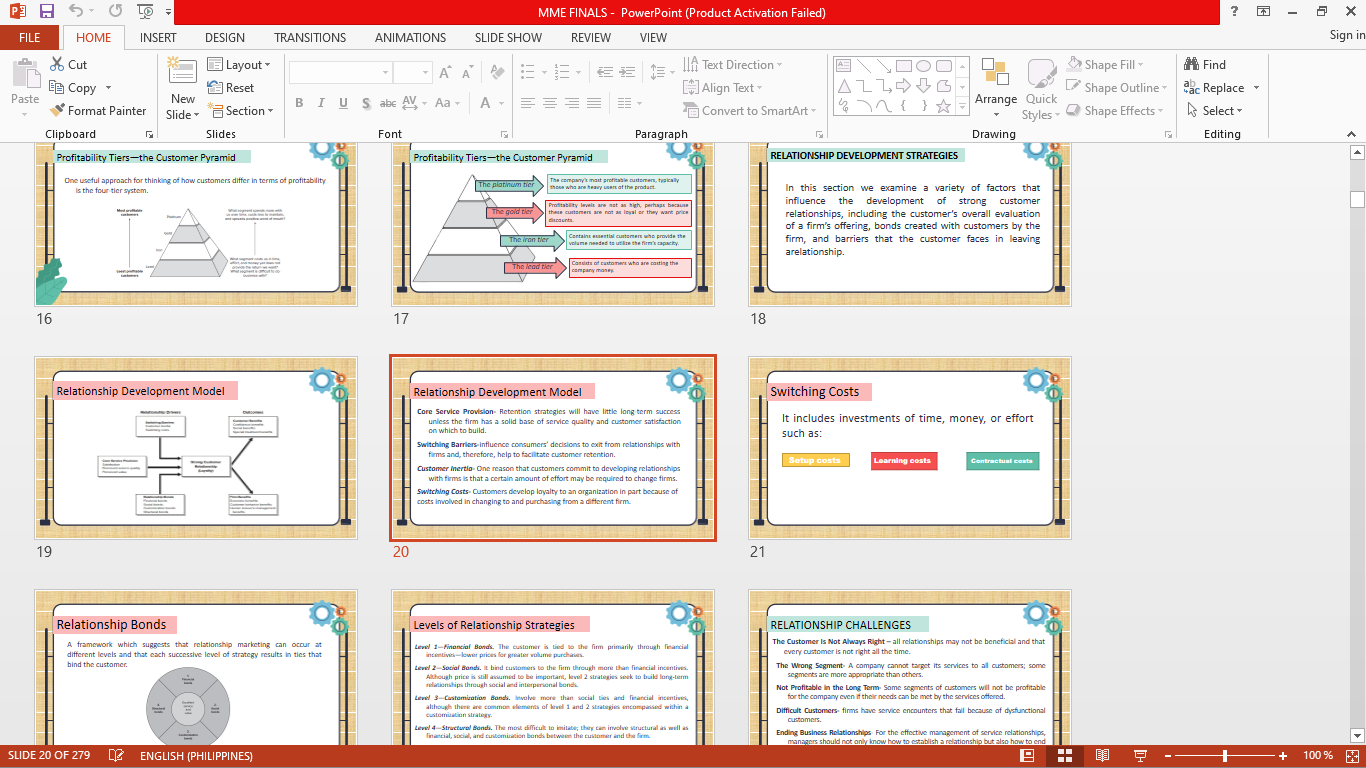Screen dimensions: 1366x768
Task: Save the presentation with the floppy icon
Action: pyautogui.click(x=46, y=12)
